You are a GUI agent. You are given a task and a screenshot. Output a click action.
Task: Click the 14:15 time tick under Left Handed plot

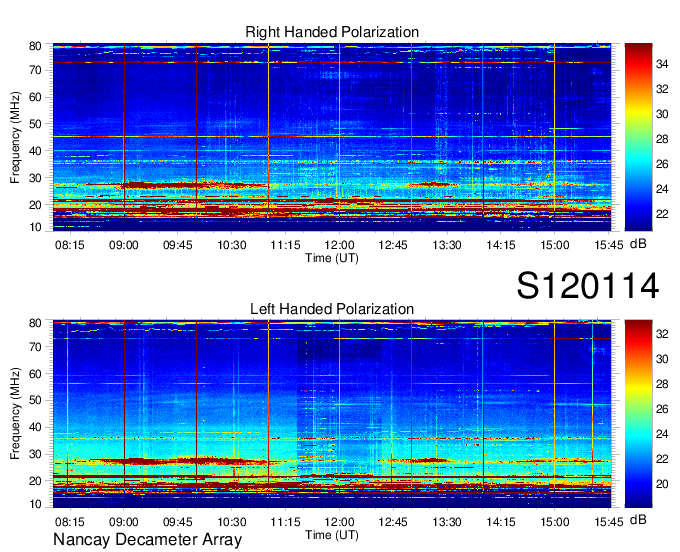point(500,522)
